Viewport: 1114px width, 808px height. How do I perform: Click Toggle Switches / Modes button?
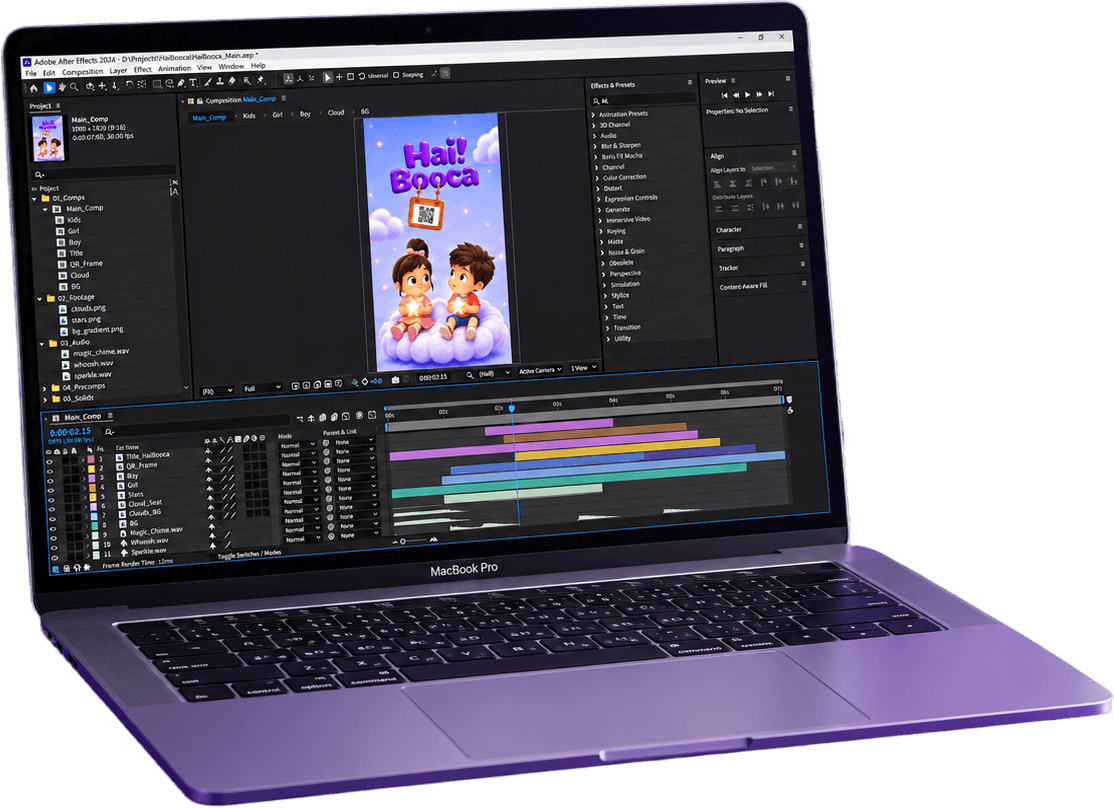click(249, 554)
